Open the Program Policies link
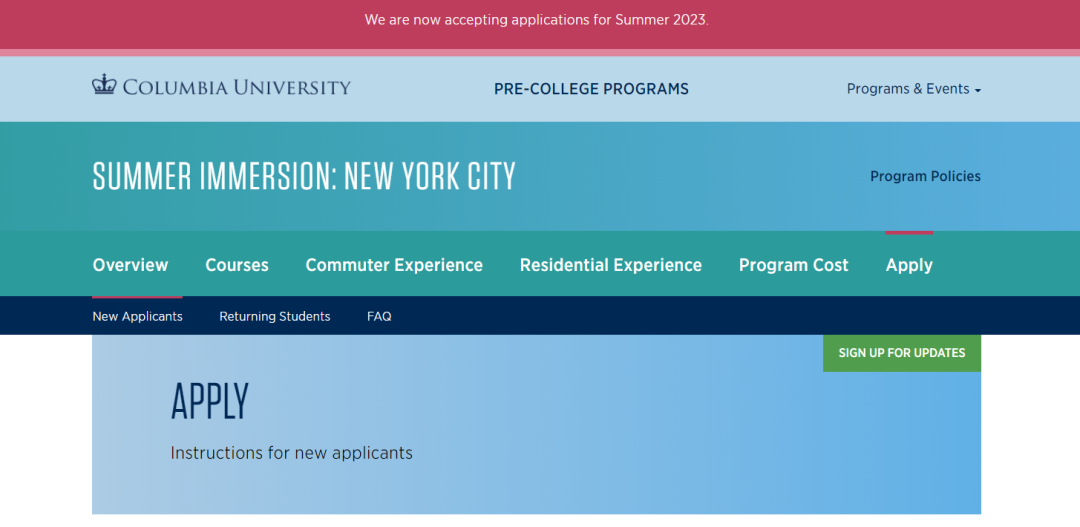Screen dimensions: 1080x527 (x=925, y=176)
